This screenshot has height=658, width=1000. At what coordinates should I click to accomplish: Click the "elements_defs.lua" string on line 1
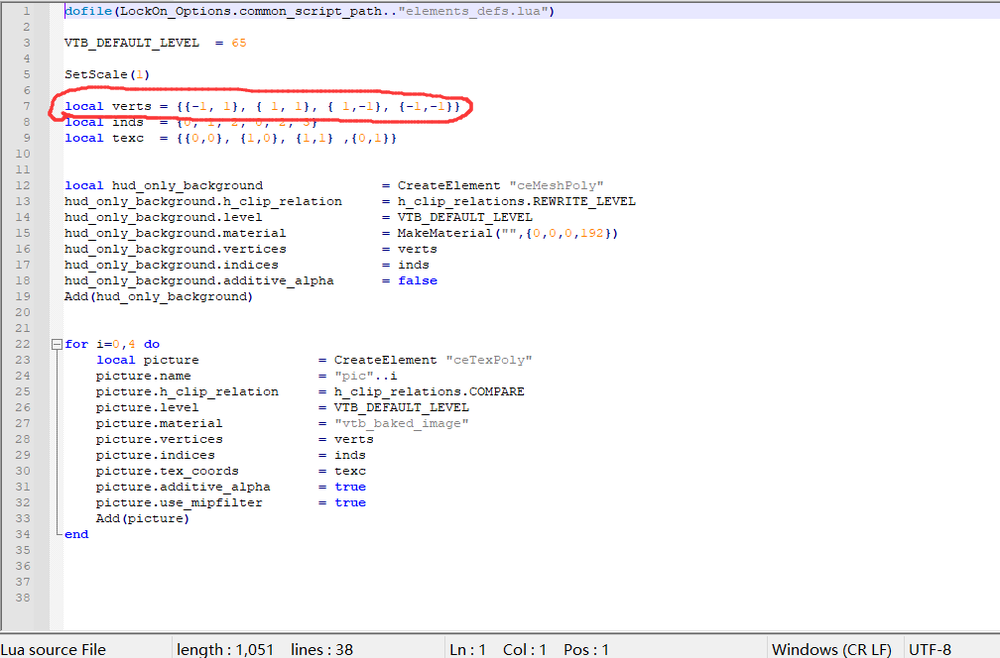click(473, 11)
